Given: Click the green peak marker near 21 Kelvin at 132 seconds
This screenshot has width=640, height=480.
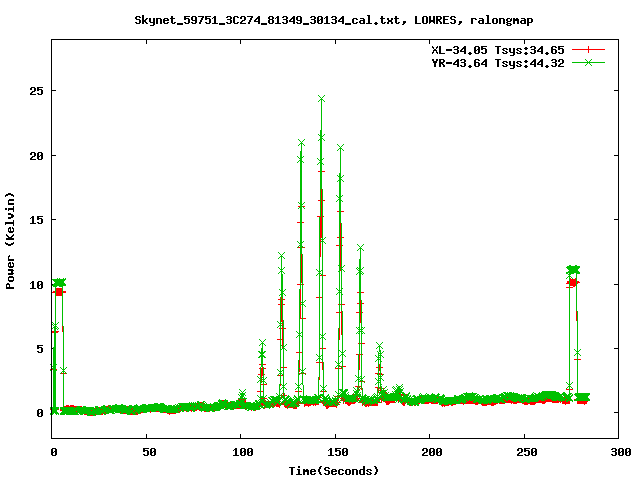Looking at the screenshot, I should [x=301, y=143].
